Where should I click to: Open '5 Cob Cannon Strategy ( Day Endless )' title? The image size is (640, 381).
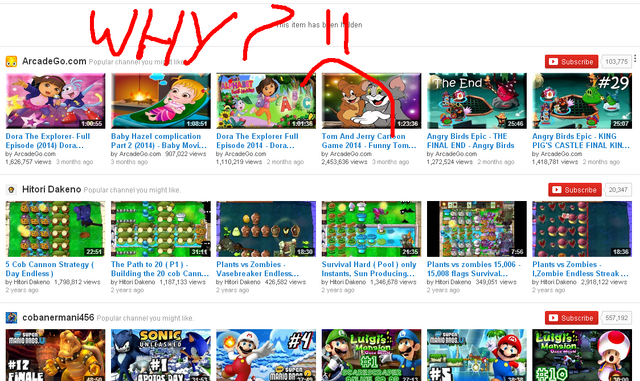pyautogui.click(x=50, y=269)
